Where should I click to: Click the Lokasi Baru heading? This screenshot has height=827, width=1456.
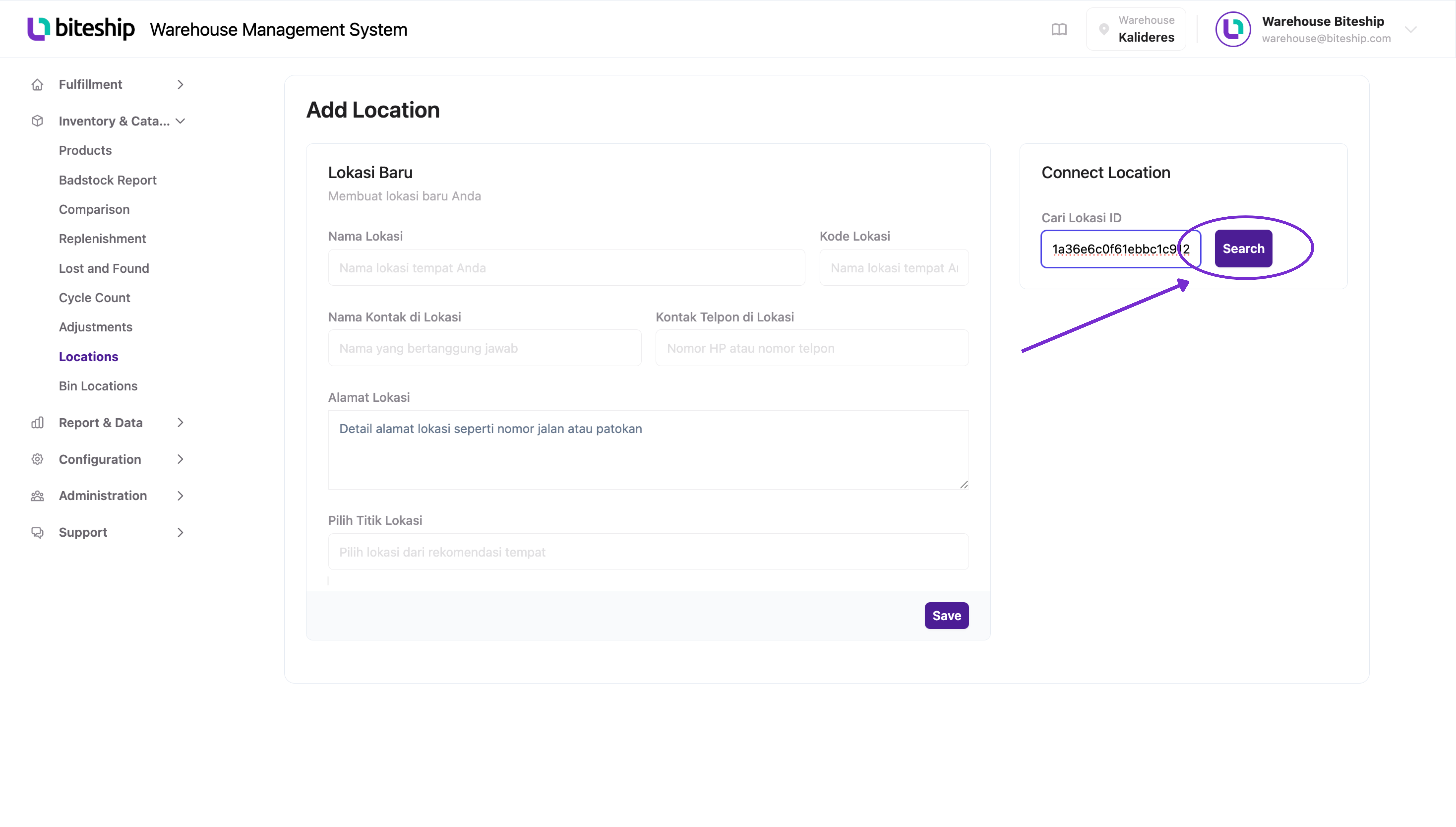[370, 173]
